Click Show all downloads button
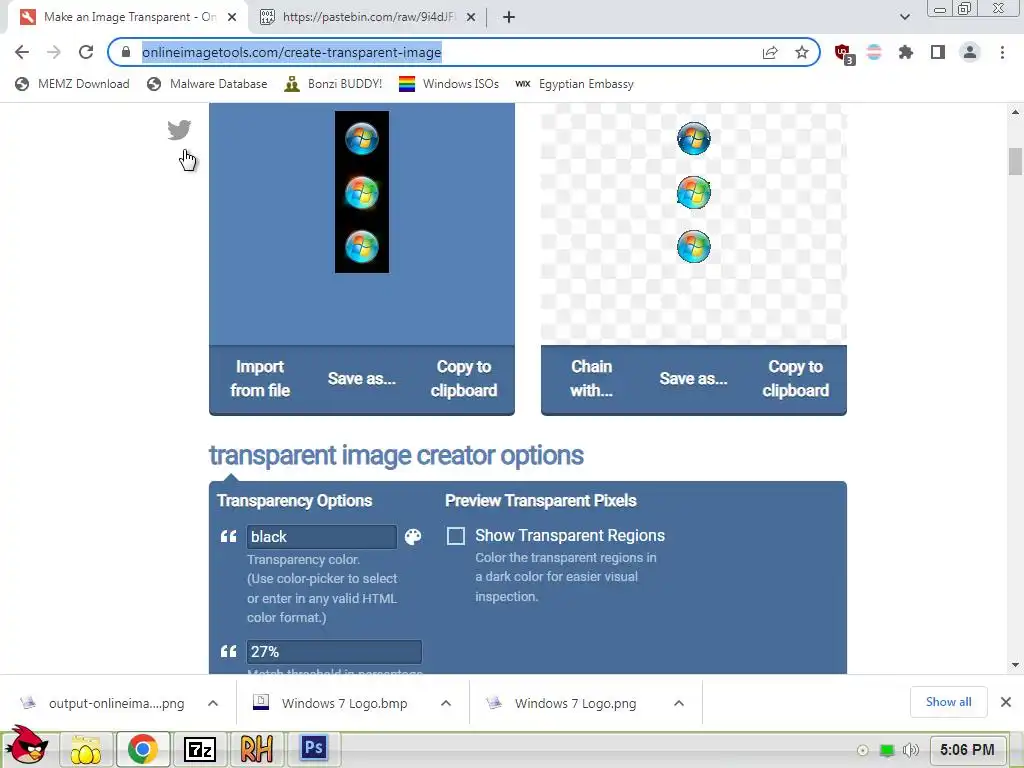 click(x=948, y=702)
